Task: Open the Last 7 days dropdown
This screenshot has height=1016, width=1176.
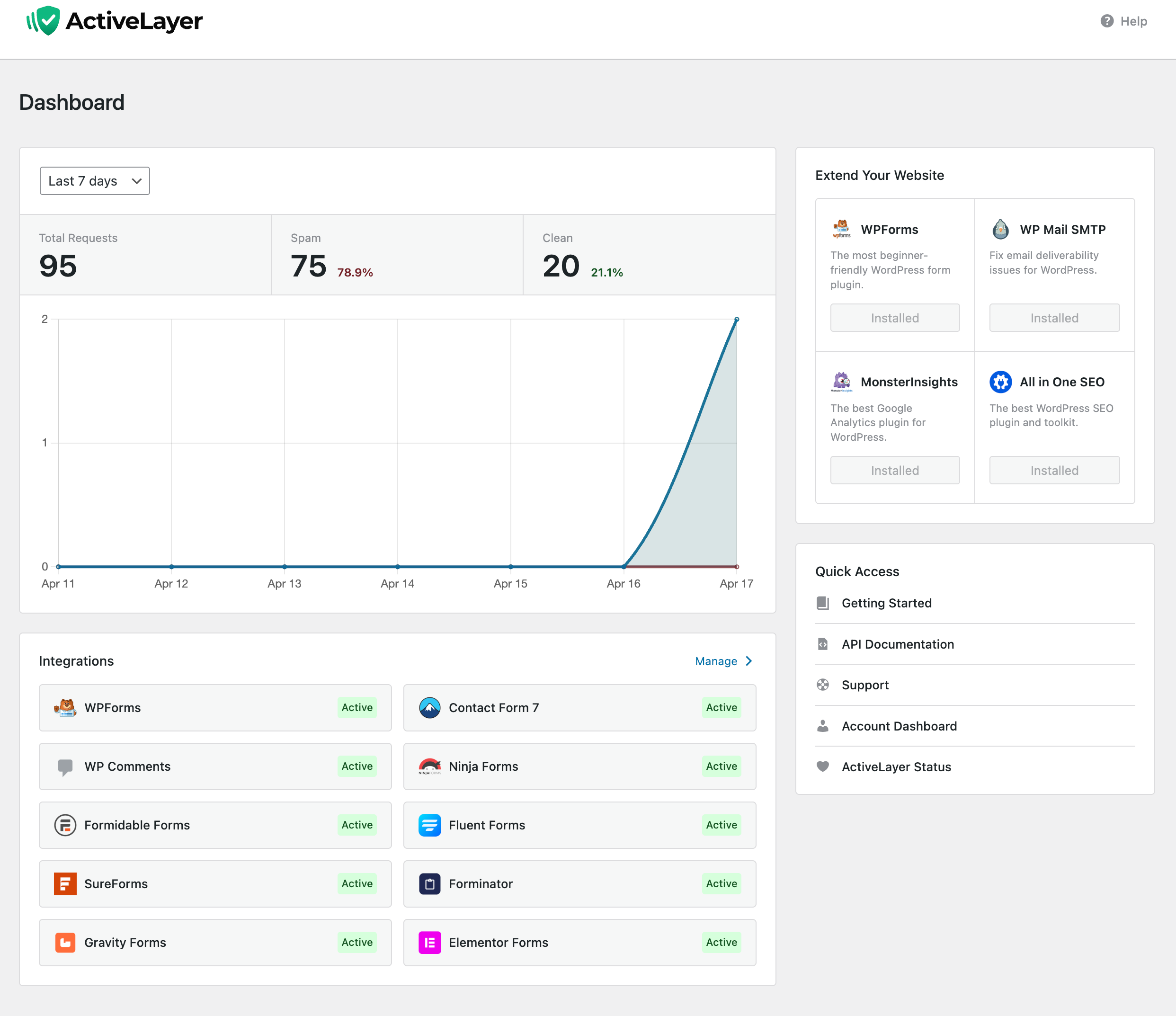Action: (95, 181)
